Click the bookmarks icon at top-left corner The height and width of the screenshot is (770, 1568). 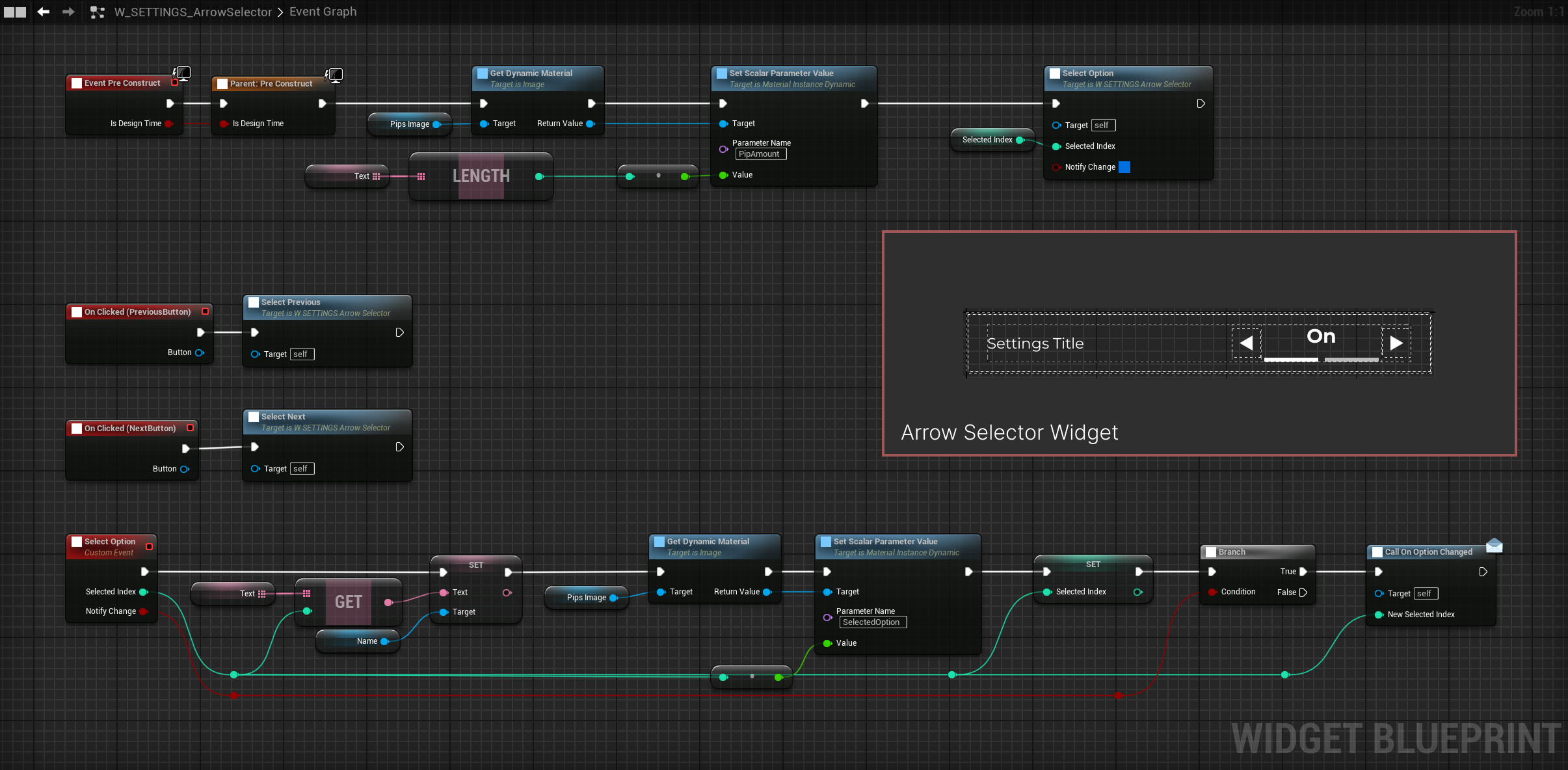(x=15, y=12)
